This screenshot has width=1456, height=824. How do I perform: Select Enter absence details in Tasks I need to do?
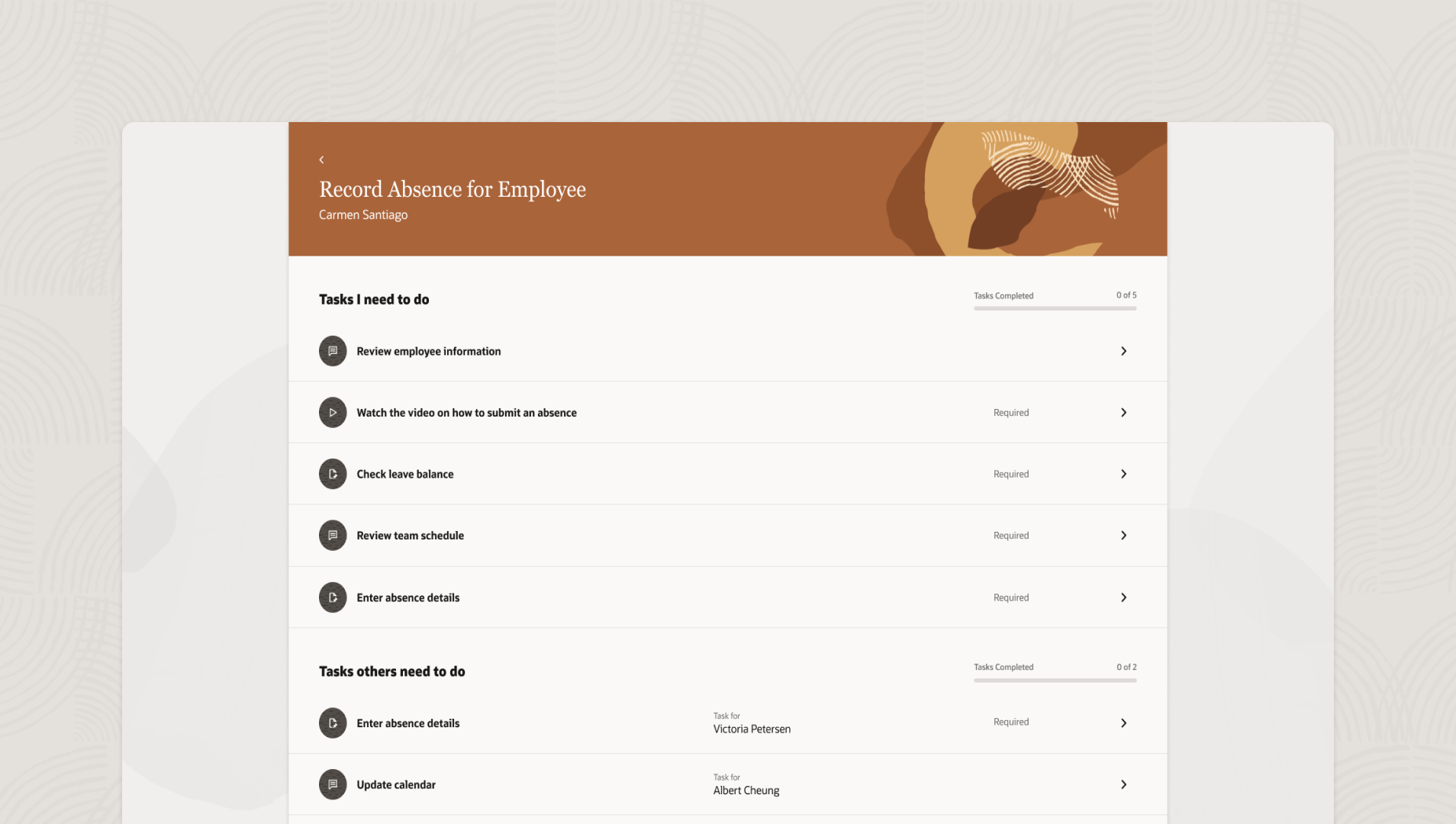(408, 597)
